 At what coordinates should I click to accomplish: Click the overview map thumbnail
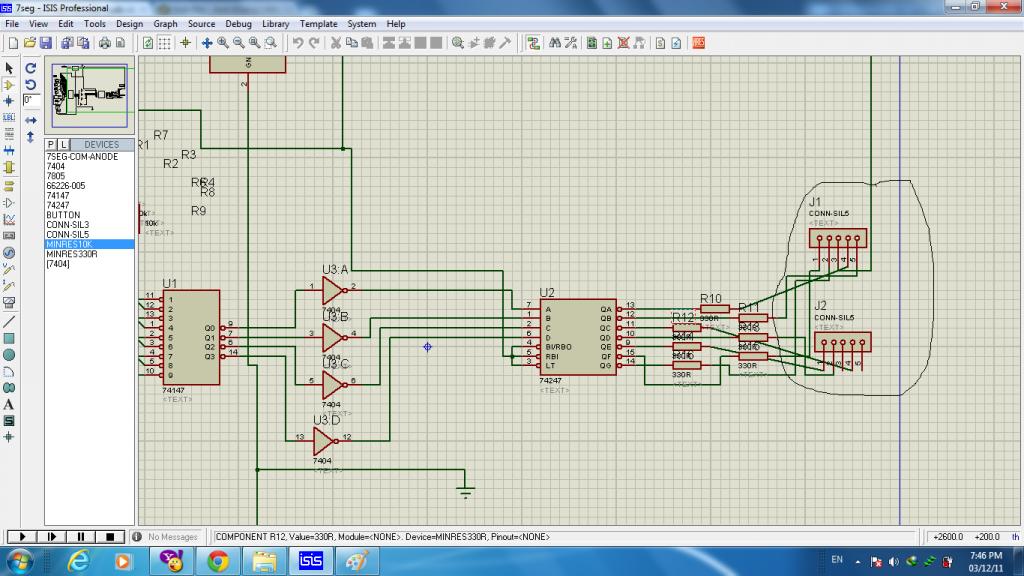click(x=89, y=96)
